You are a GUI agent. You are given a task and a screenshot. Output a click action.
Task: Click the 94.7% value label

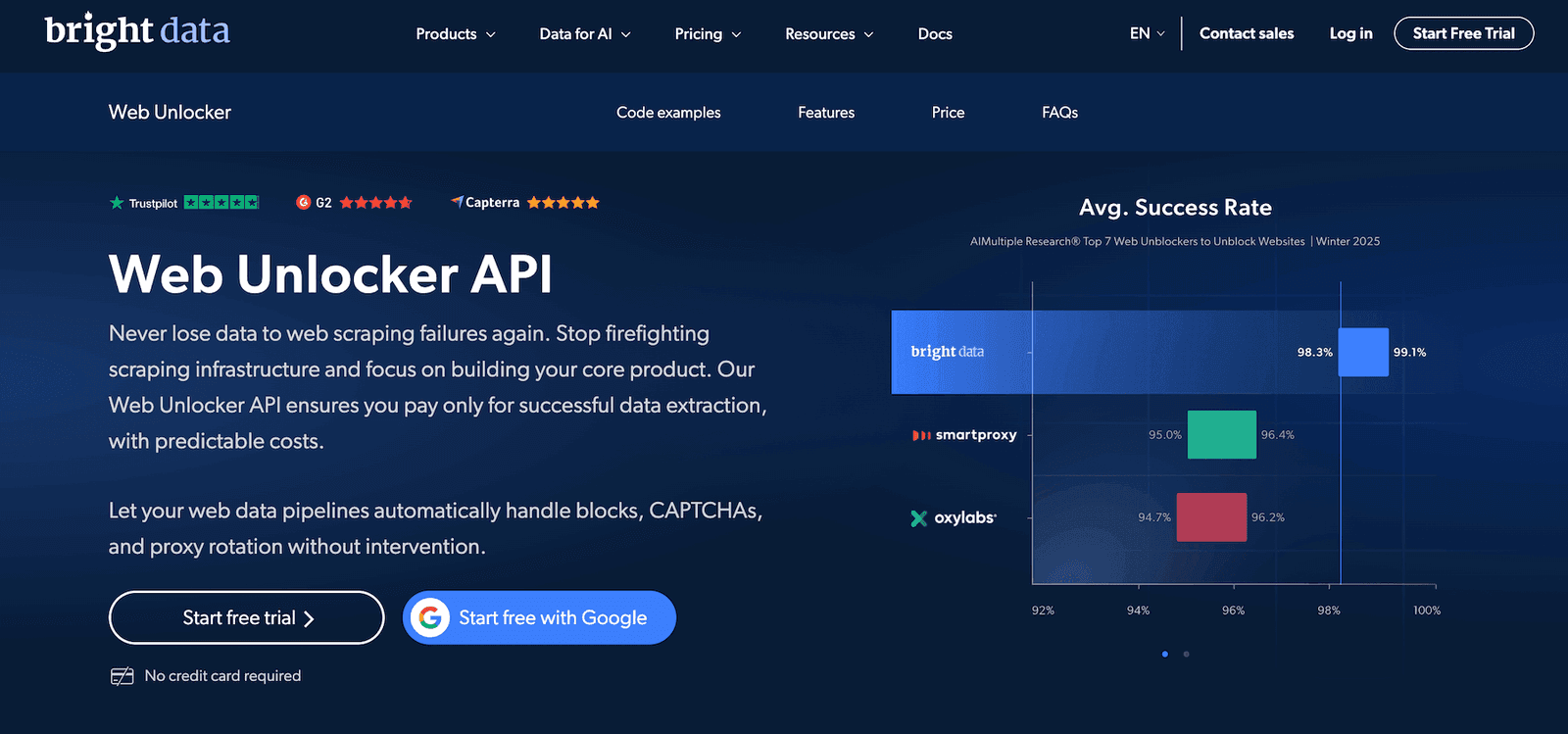point(1154,517)
